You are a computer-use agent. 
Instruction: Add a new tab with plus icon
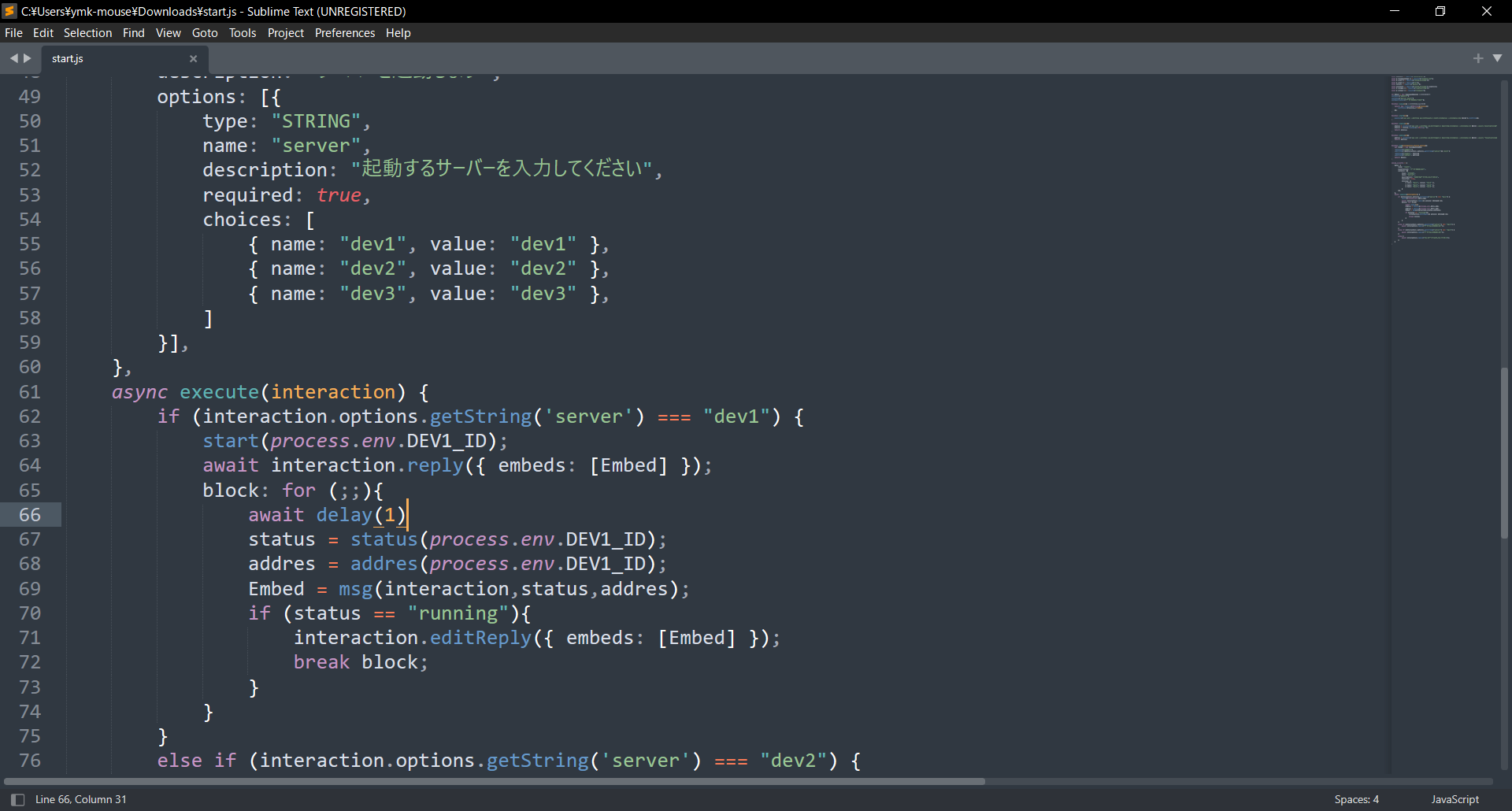click(1478, 58)
